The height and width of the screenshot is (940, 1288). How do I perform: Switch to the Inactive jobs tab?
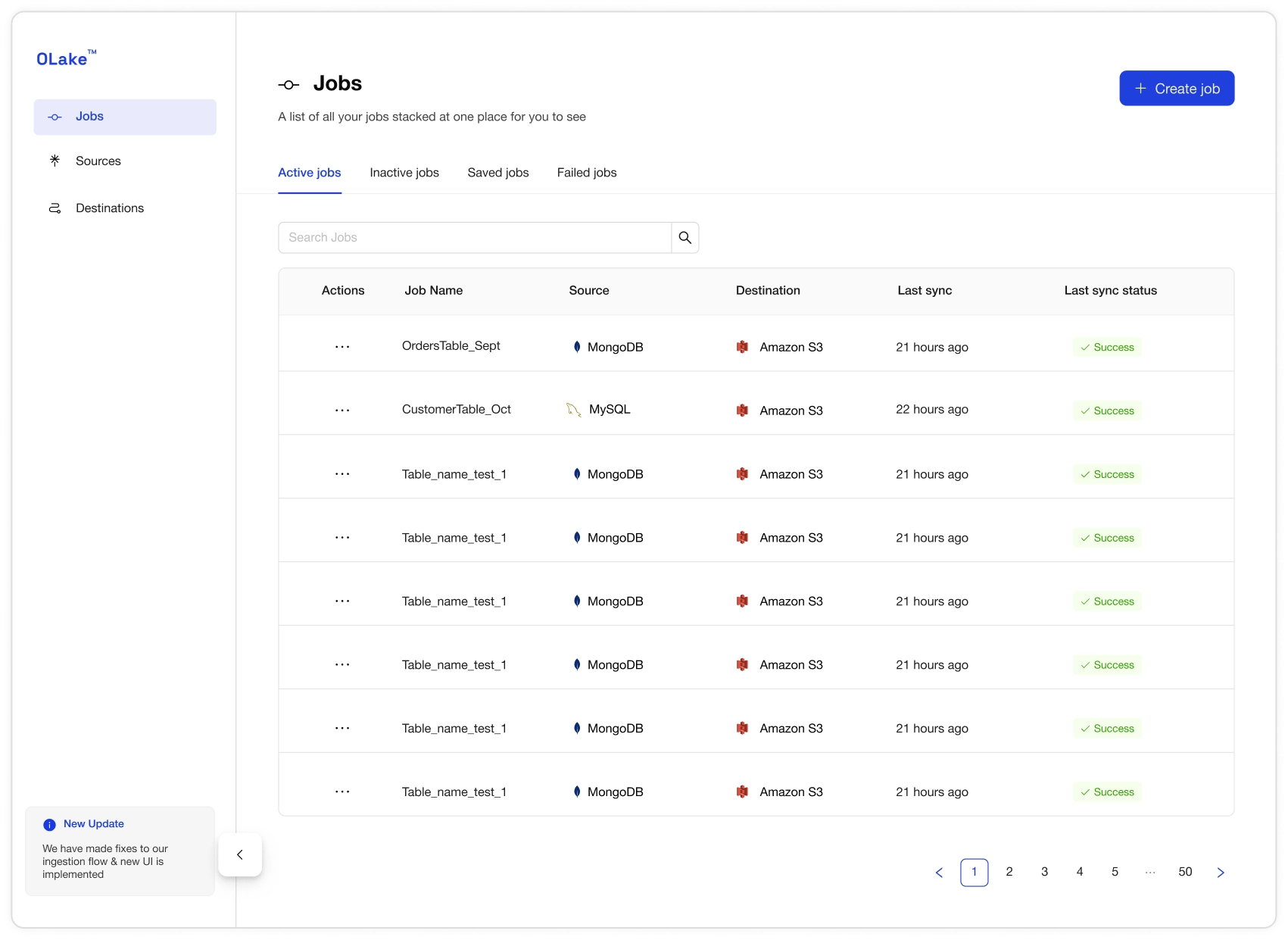[404, 173]
